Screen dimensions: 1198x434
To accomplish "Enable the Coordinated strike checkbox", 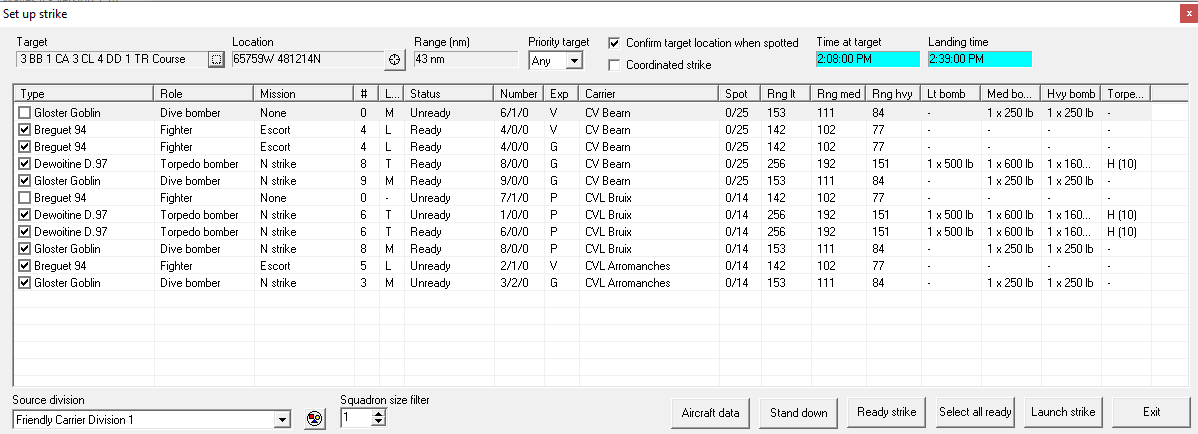I will 614,65.
